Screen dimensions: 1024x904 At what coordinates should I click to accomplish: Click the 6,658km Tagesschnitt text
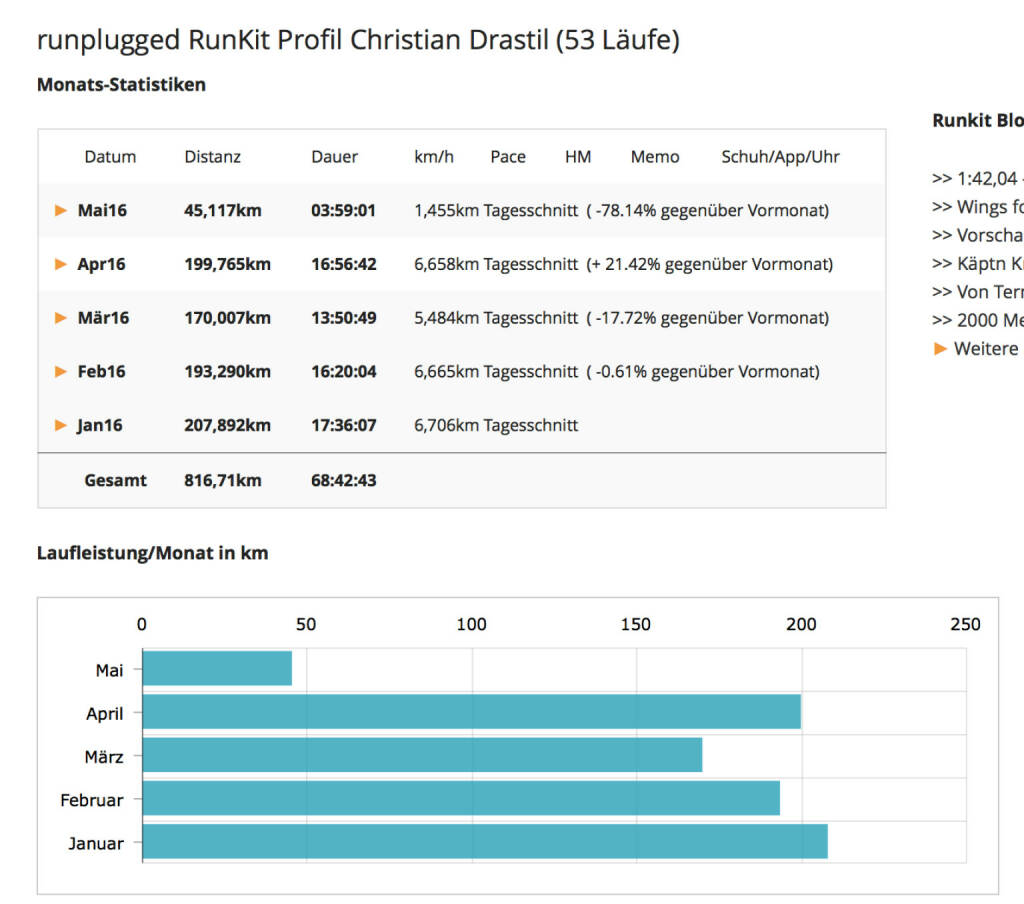pos(496,264)
